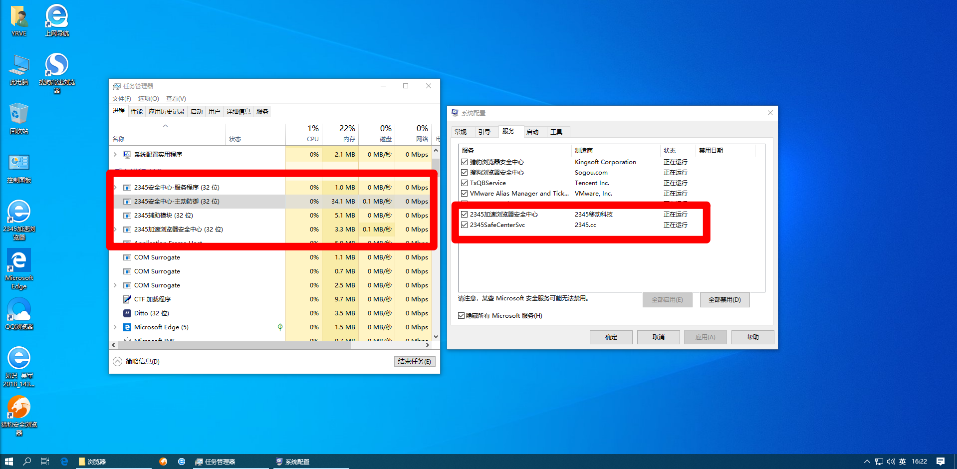Image resolution: width=957 pixels, height=469 pixels.
Task: Uncheck the TxQBService checkbox
Action: pos(466,183)
